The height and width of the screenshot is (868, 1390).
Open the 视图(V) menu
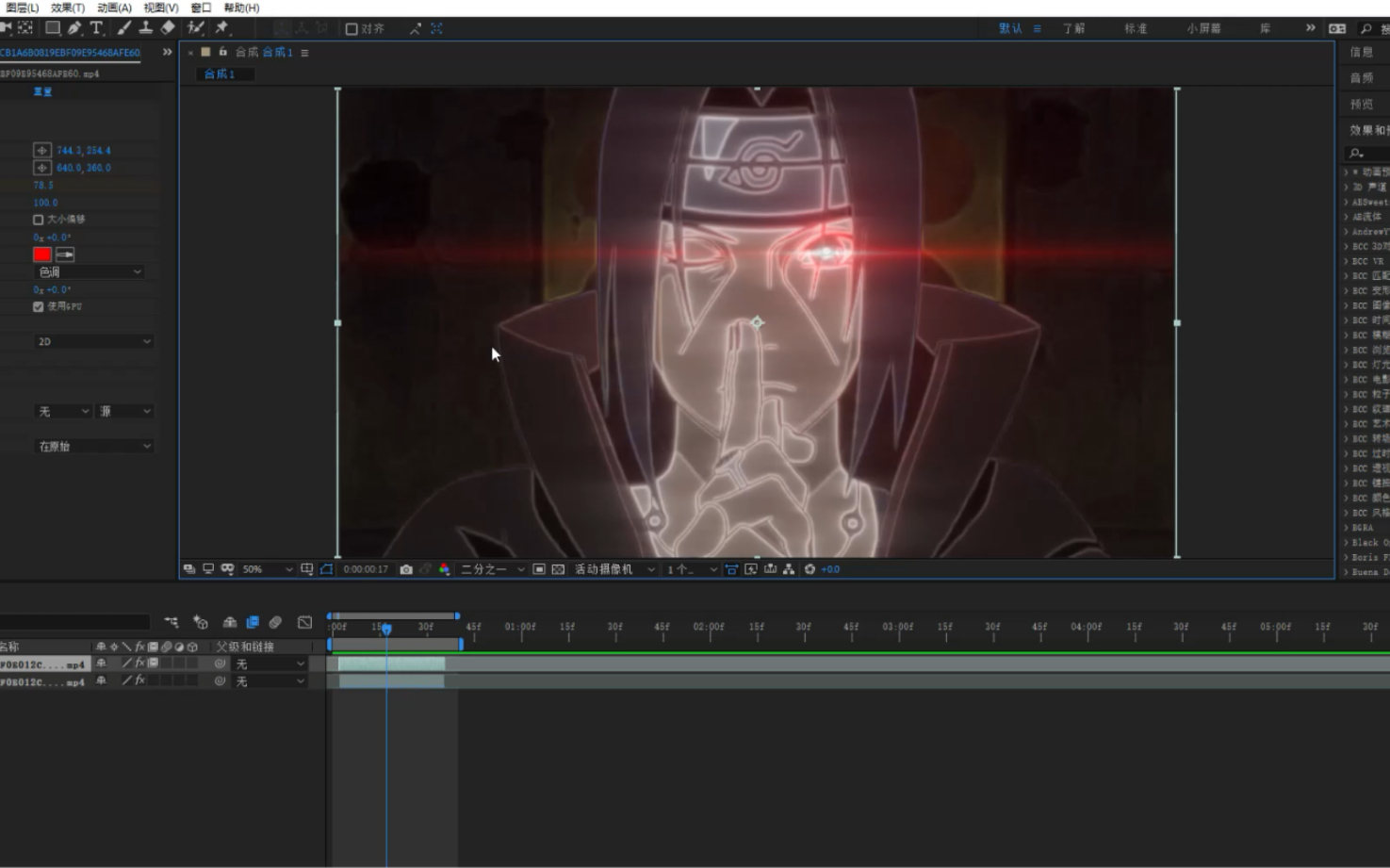click(x=160, y=8)
